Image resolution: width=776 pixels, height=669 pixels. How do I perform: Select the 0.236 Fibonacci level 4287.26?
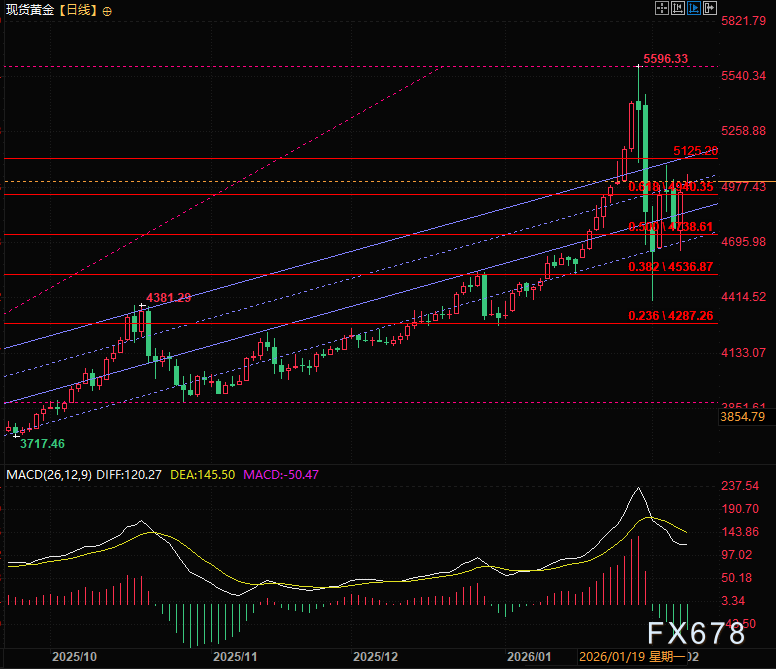(x=671, y=315)
